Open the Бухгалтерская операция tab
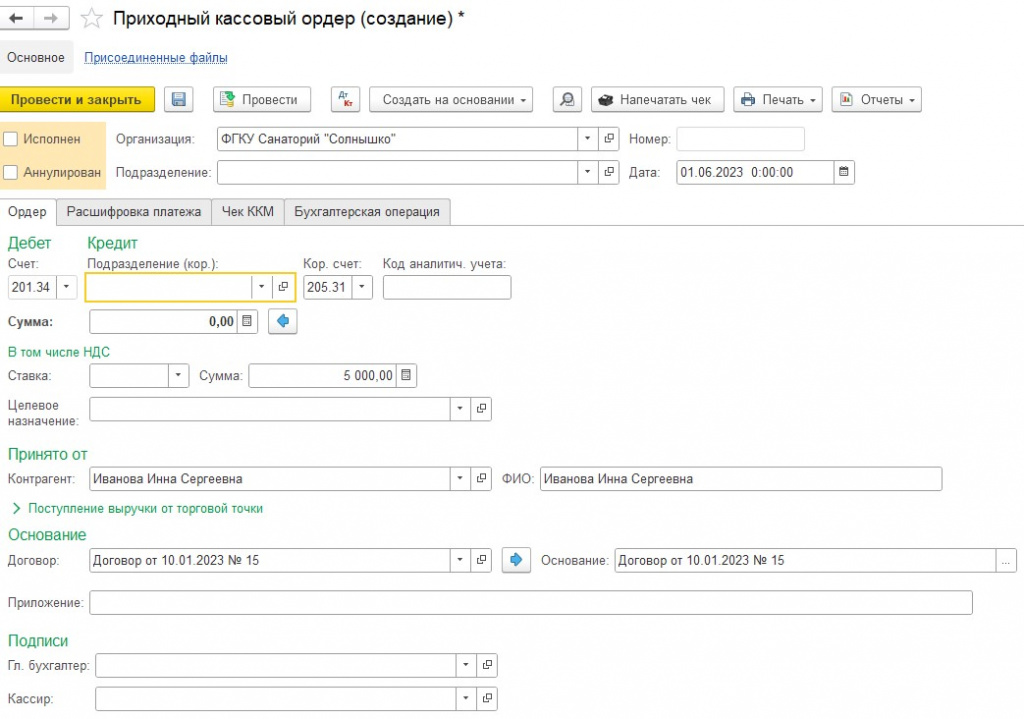 (x=367, y=212)
